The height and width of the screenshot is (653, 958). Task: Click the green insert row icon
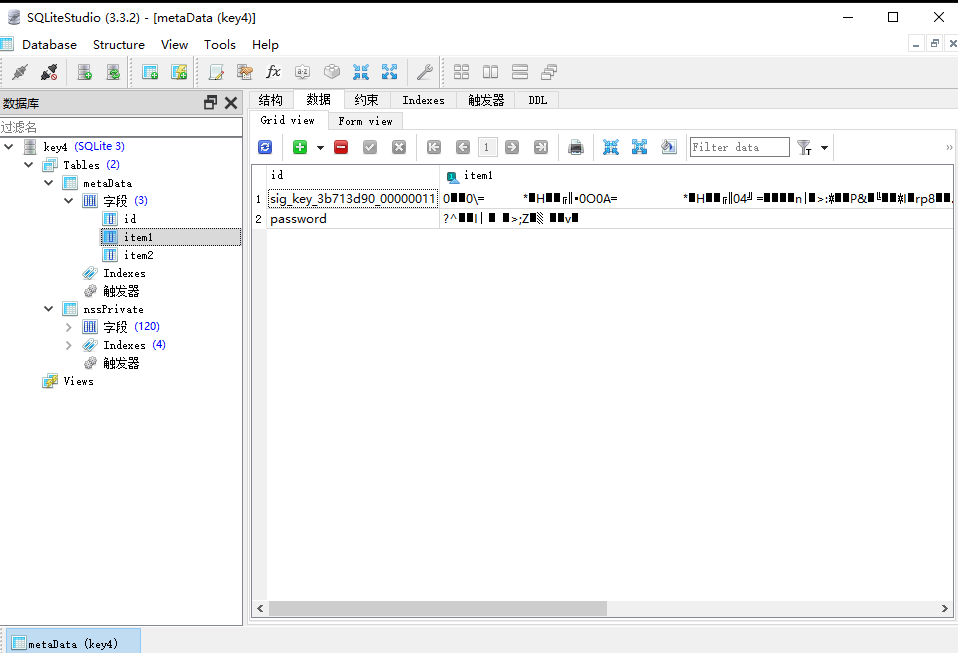[x=300, y=147]
